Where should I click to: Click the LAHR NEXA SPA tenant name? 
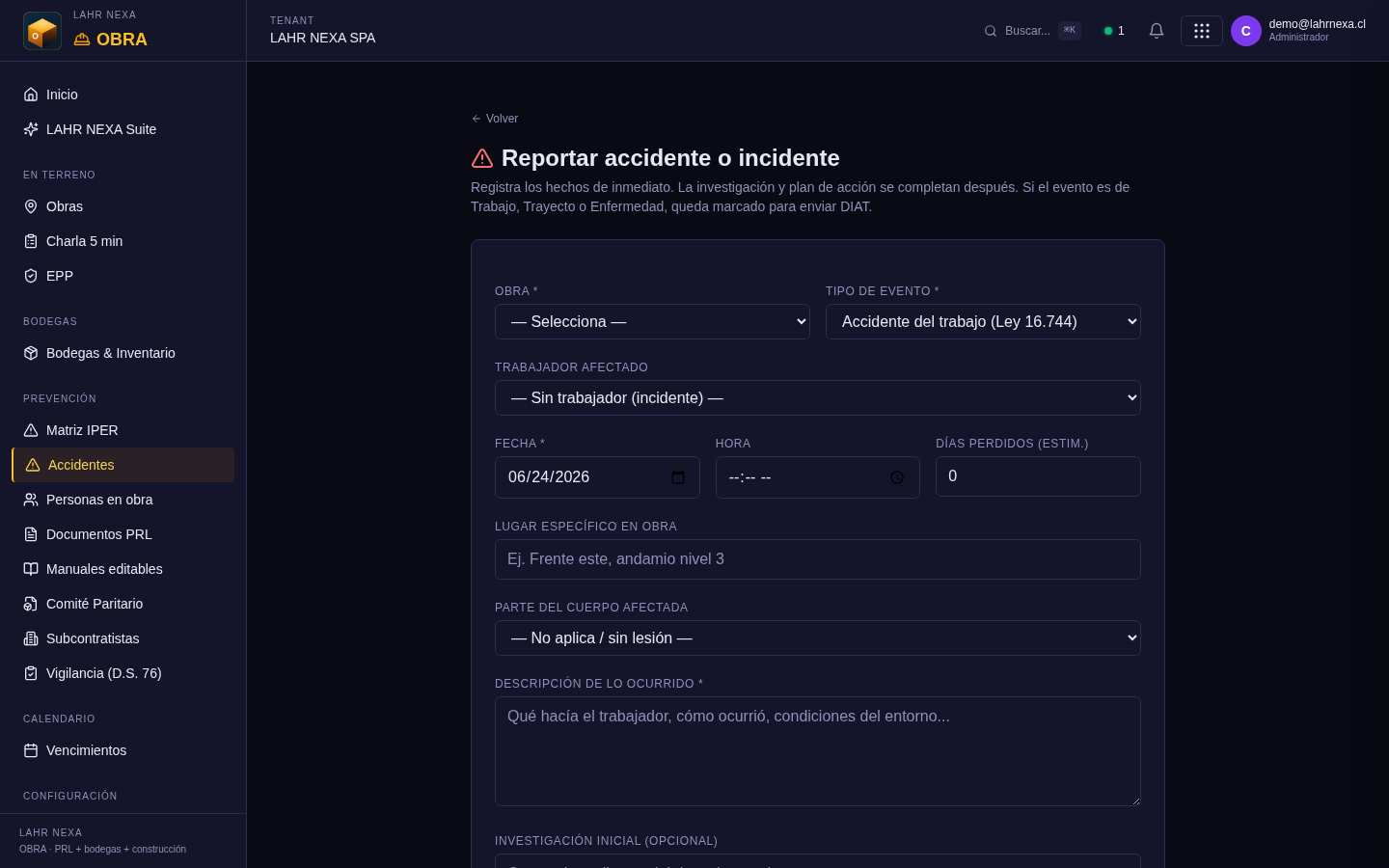click(323, 38)
